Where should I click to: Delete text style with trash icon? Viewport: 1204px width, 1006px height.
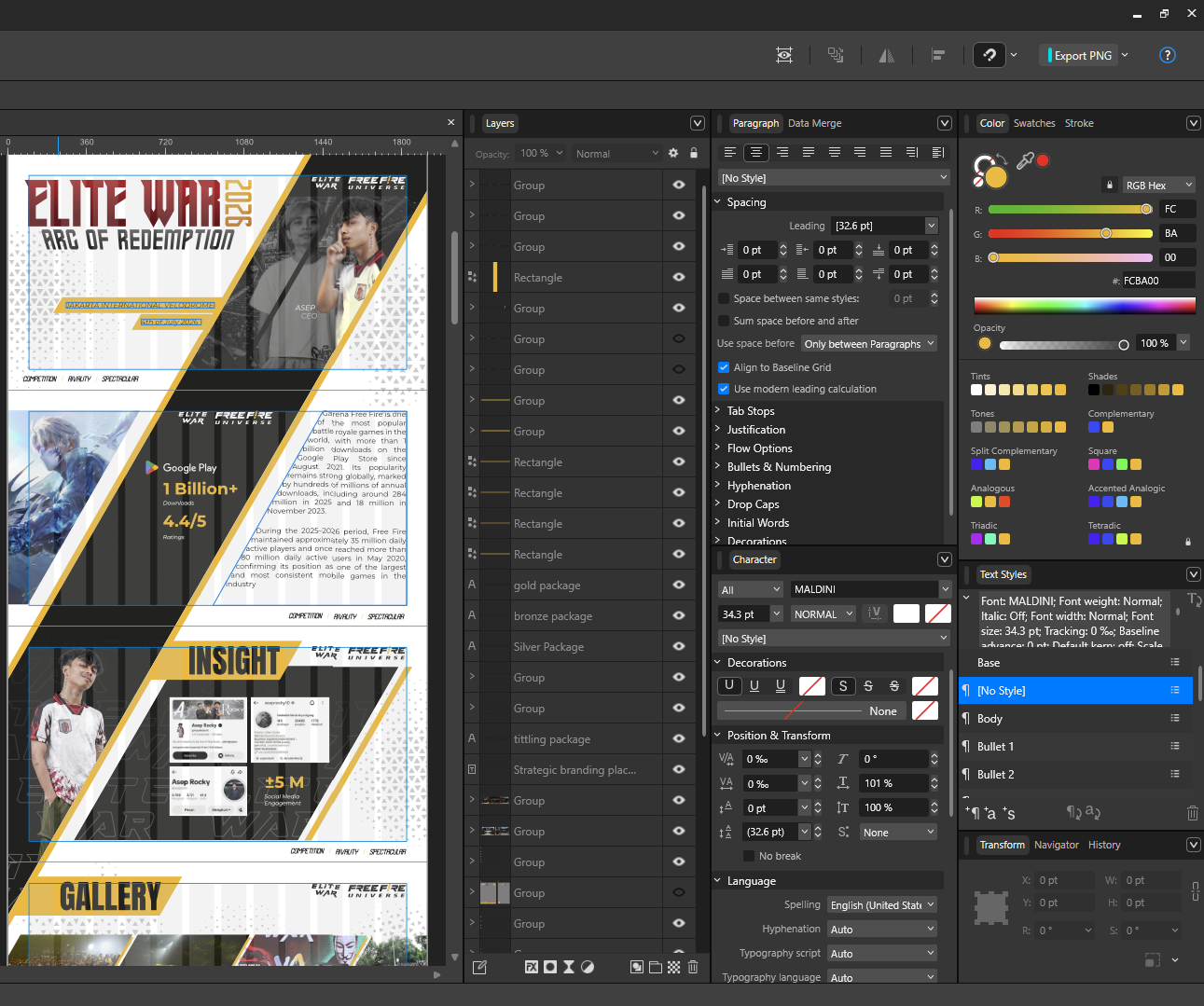coord(1192,813)
